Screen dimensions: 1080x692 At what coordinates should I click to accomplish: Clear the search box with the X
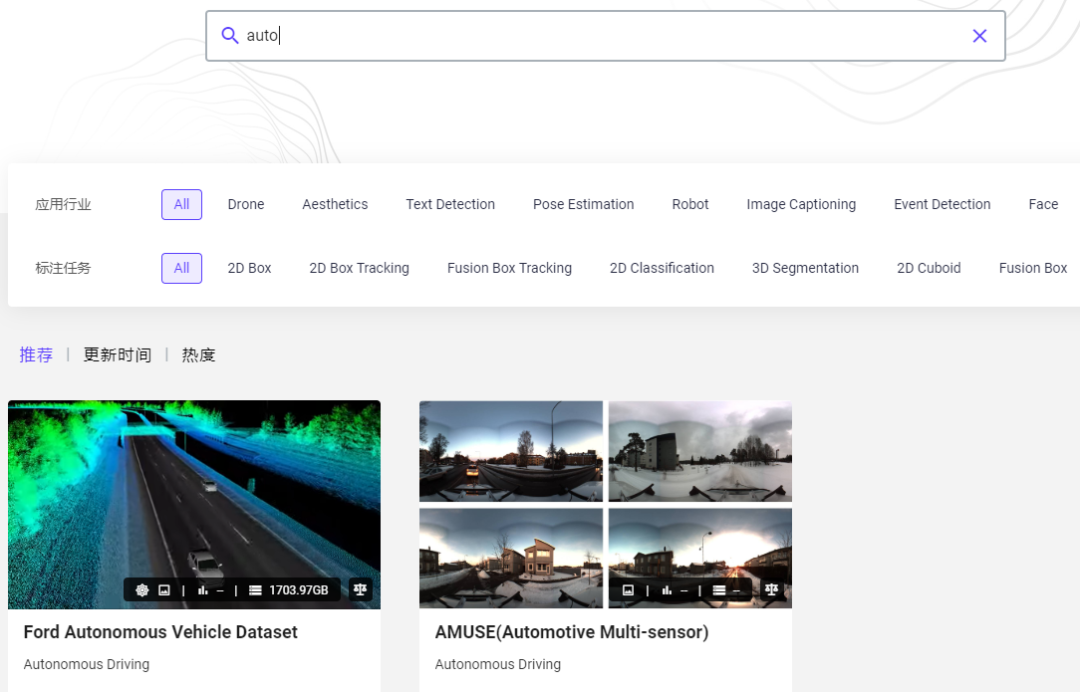click(x=979, y=36)
